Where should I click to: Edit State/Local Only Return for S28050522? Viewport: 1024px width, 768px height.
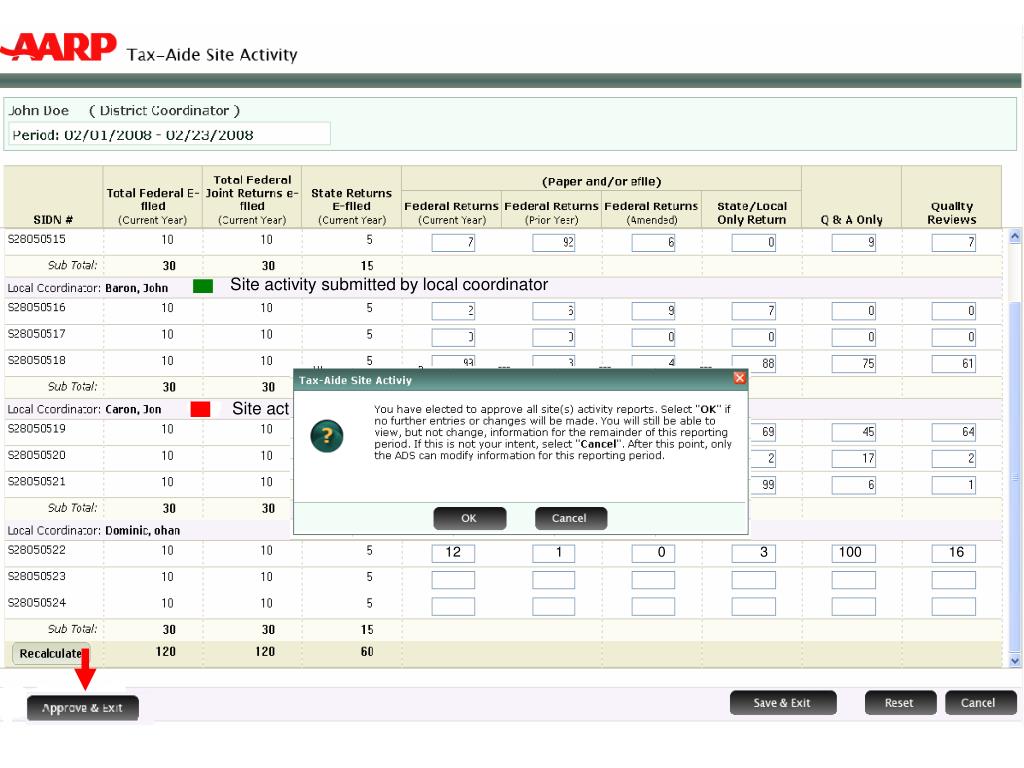(x=754, y=553)
